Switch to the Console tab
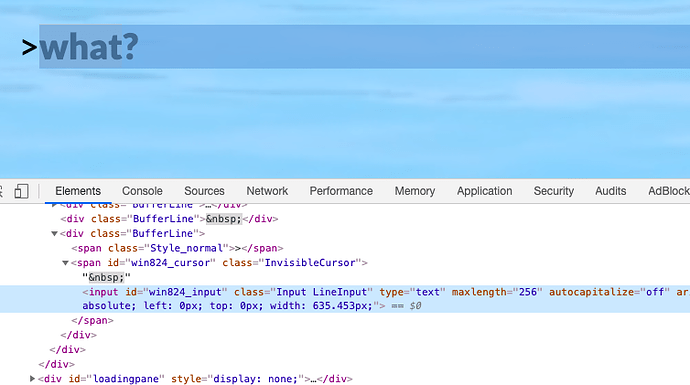Image resolution: width=690 pixels, height=385 pixels. [x=142, y=191]
